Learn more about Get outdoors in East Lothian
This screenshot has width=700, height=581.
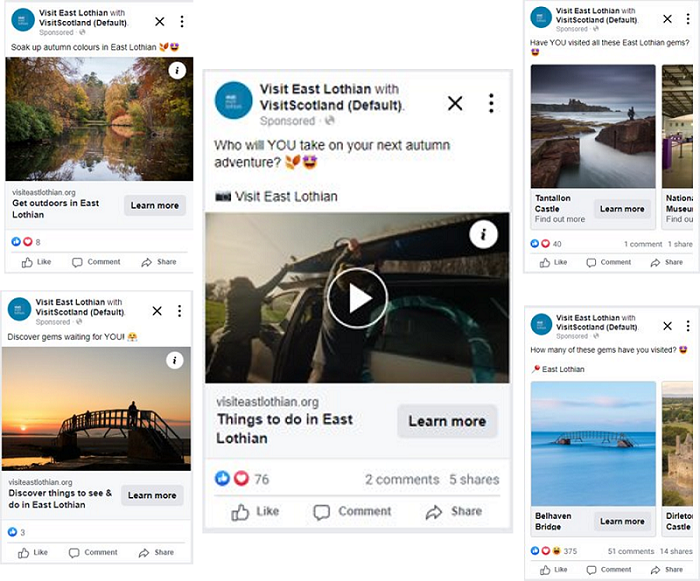click(x=154, y=205)
